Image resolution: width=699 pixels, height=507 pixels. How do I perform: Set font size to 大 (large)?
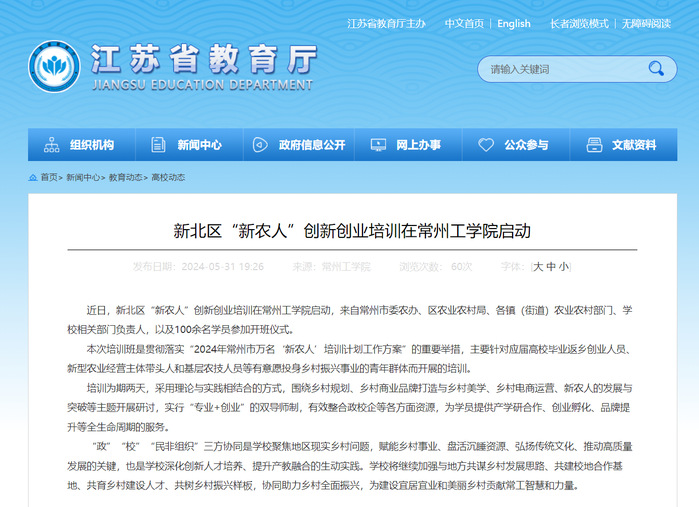(x=538, y=267)
